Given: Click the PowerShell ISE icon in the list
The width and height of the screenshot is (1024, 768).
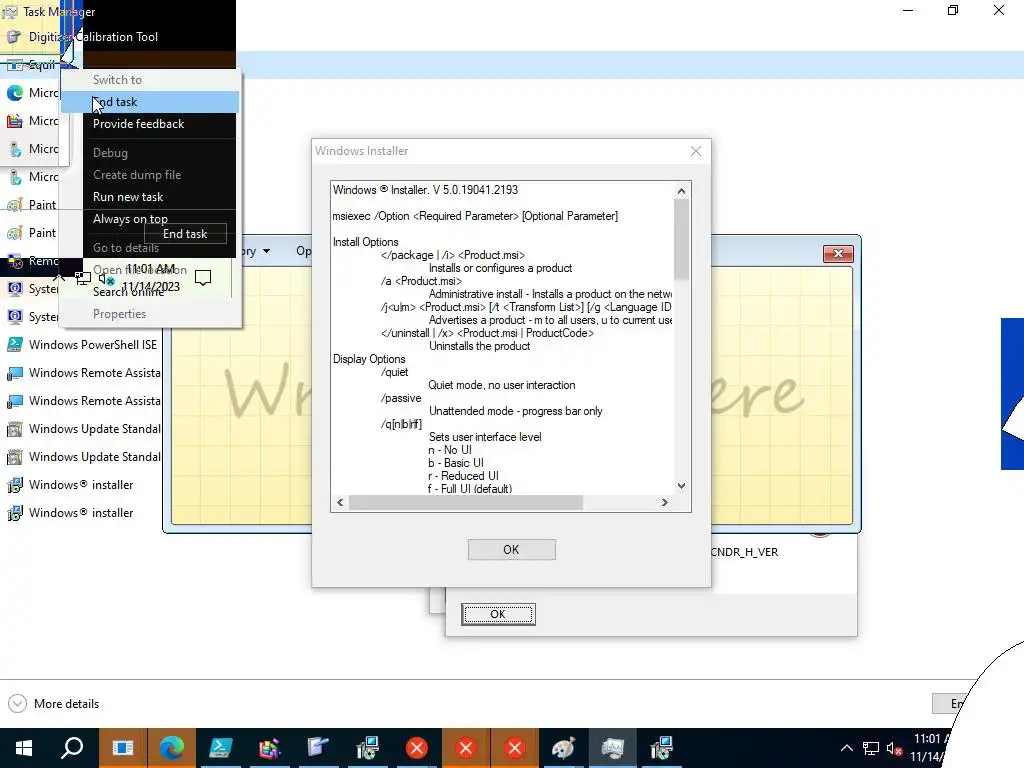Looking at the screenshot, I should [x=14, y=345].
